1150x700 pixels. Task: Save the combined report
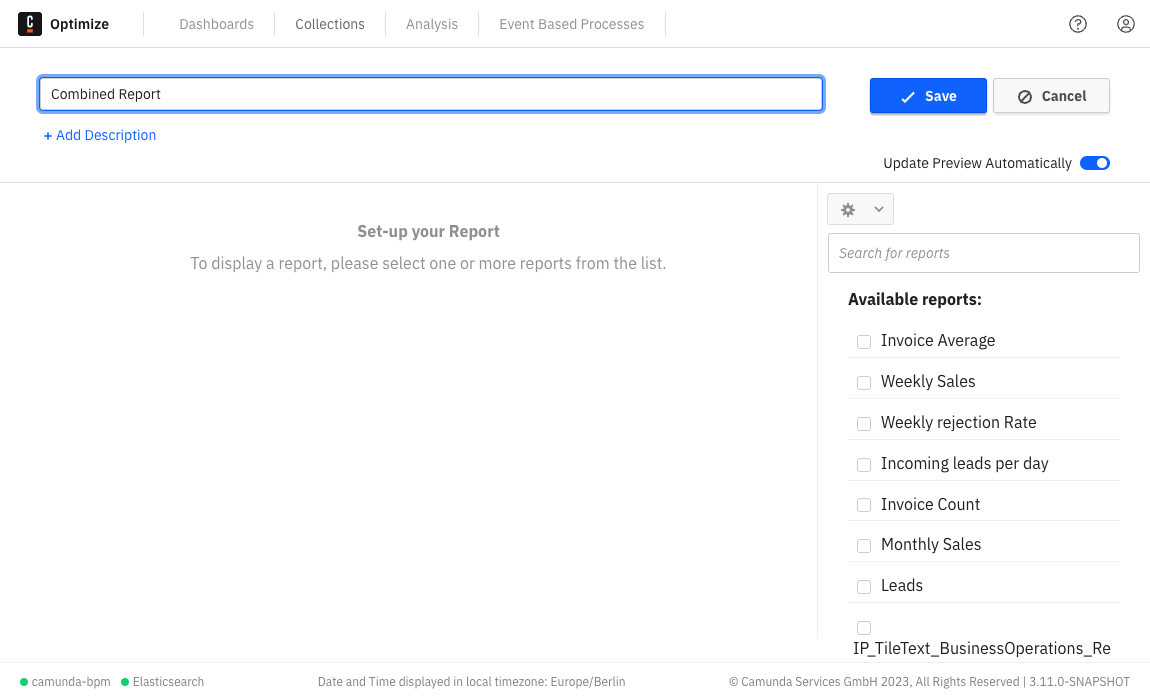pos(928,96)
